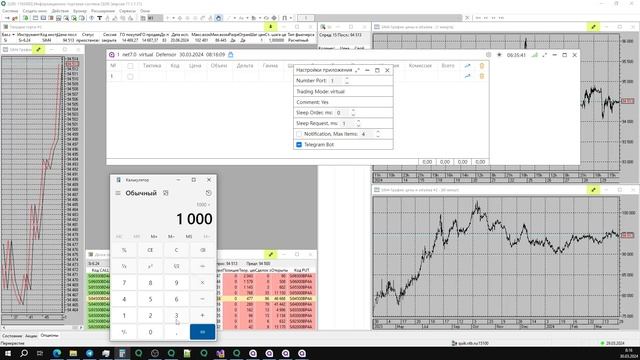Delete row 1 with its trash icon
Screen dimensions: 640x360
tap(482, 76)
